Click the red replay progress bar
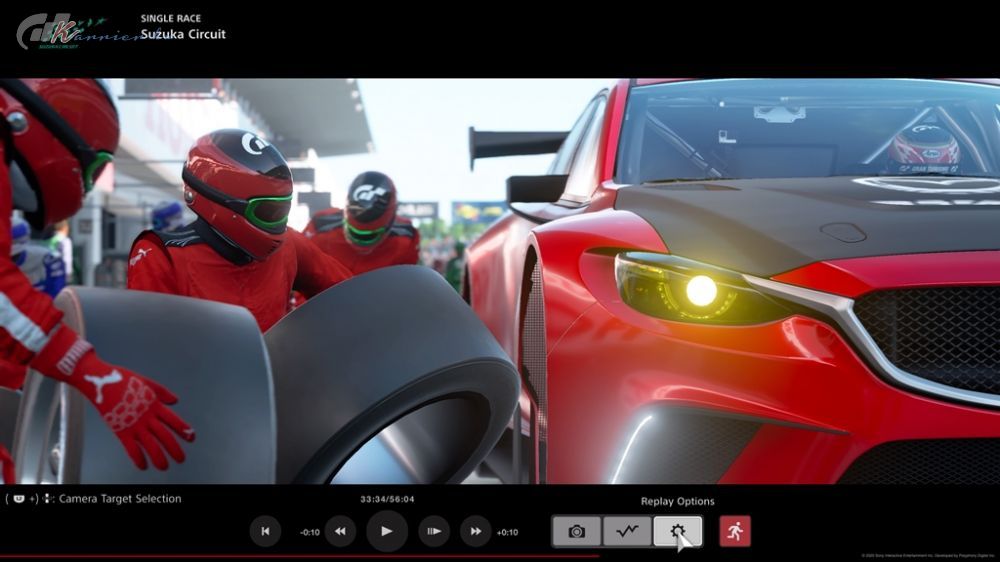The width and height of the screenshot is (1000, 562). click(x=300, y=557)
